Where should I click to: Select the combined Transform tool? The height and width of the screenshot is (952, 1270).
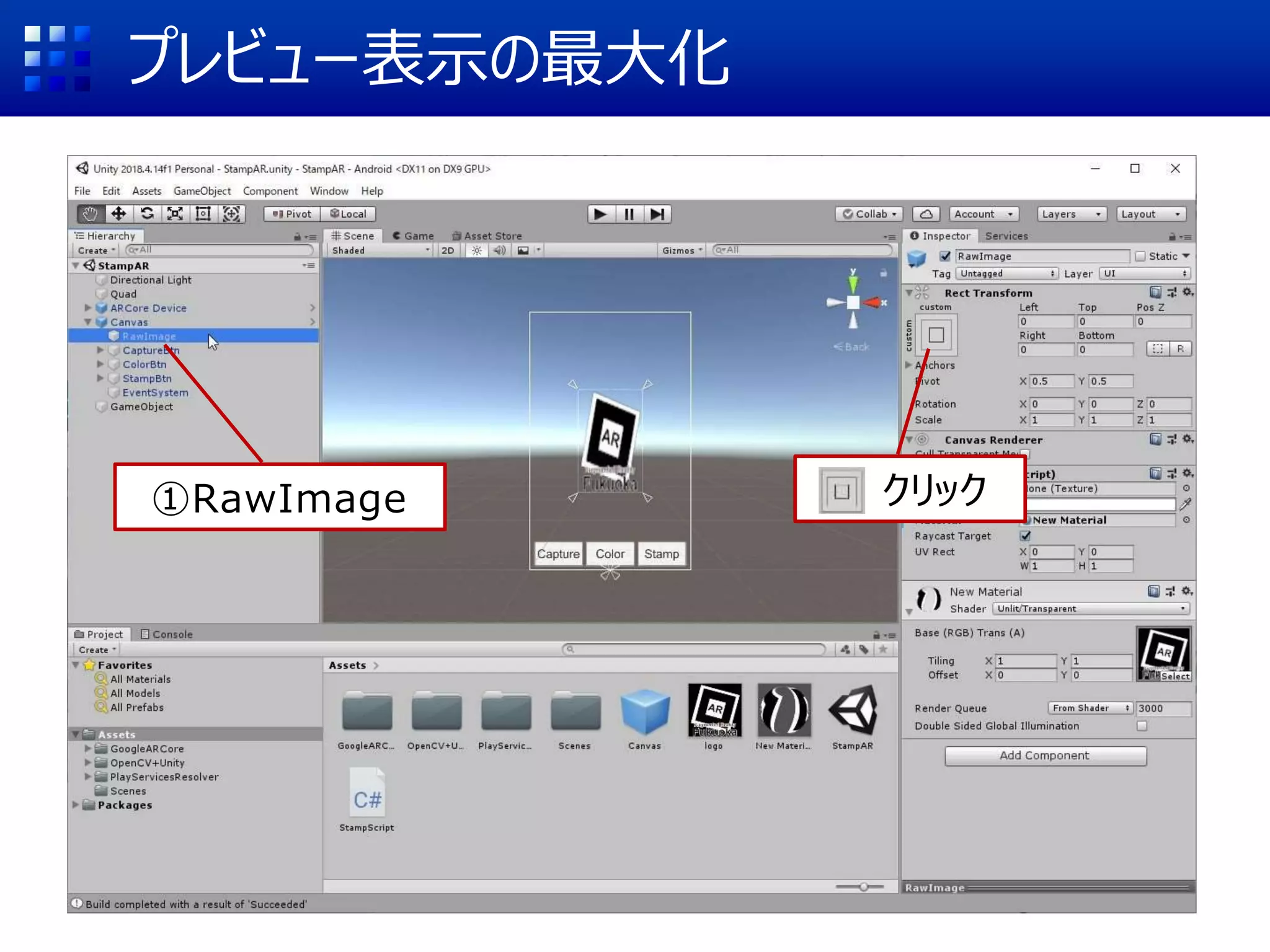231,214
